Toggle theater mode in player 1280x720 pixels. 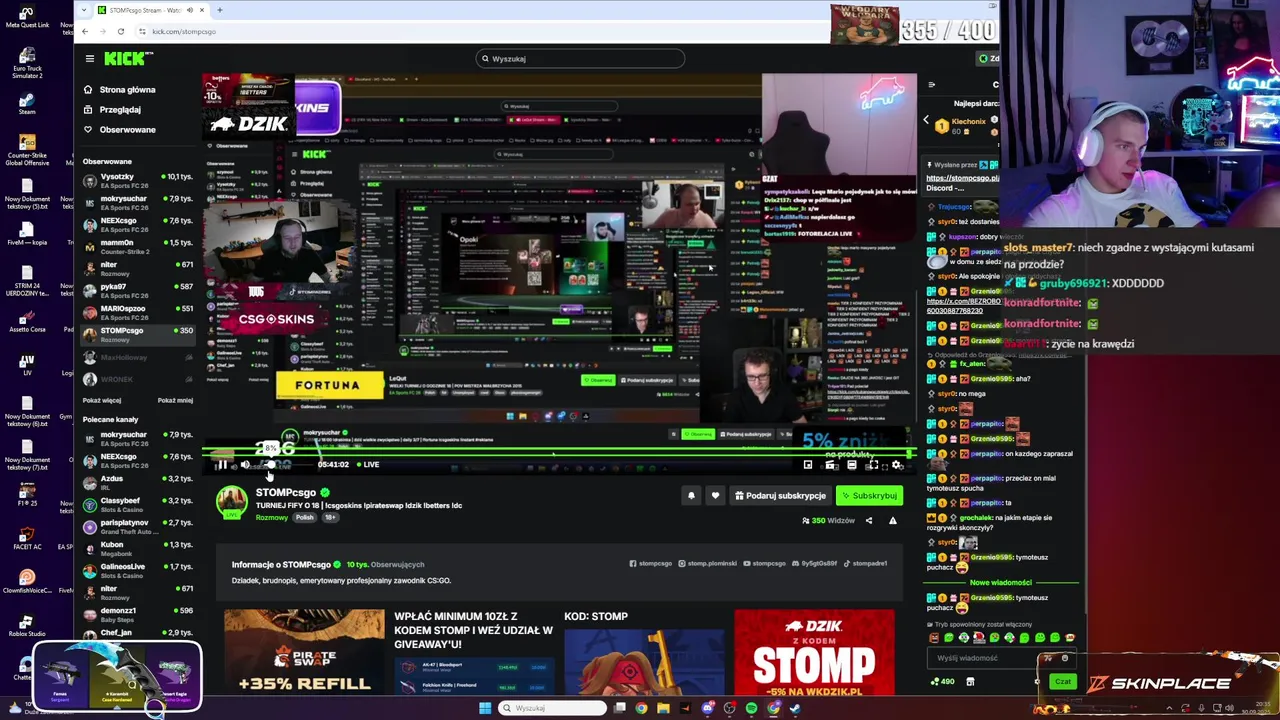click(852, 465)
